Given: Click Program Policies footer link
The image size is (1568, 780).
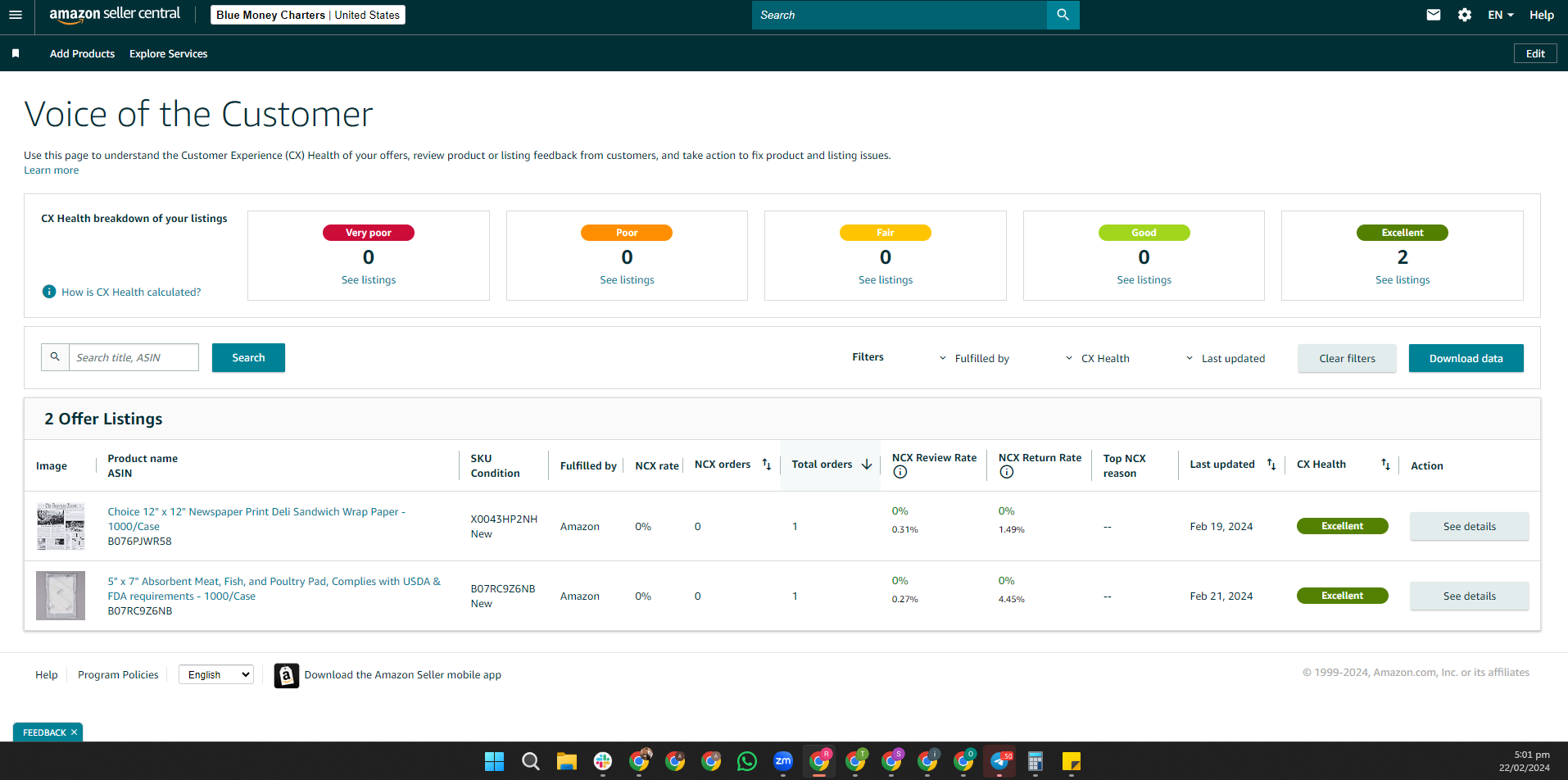Looking at the screenshot, I should pos(118,674).
